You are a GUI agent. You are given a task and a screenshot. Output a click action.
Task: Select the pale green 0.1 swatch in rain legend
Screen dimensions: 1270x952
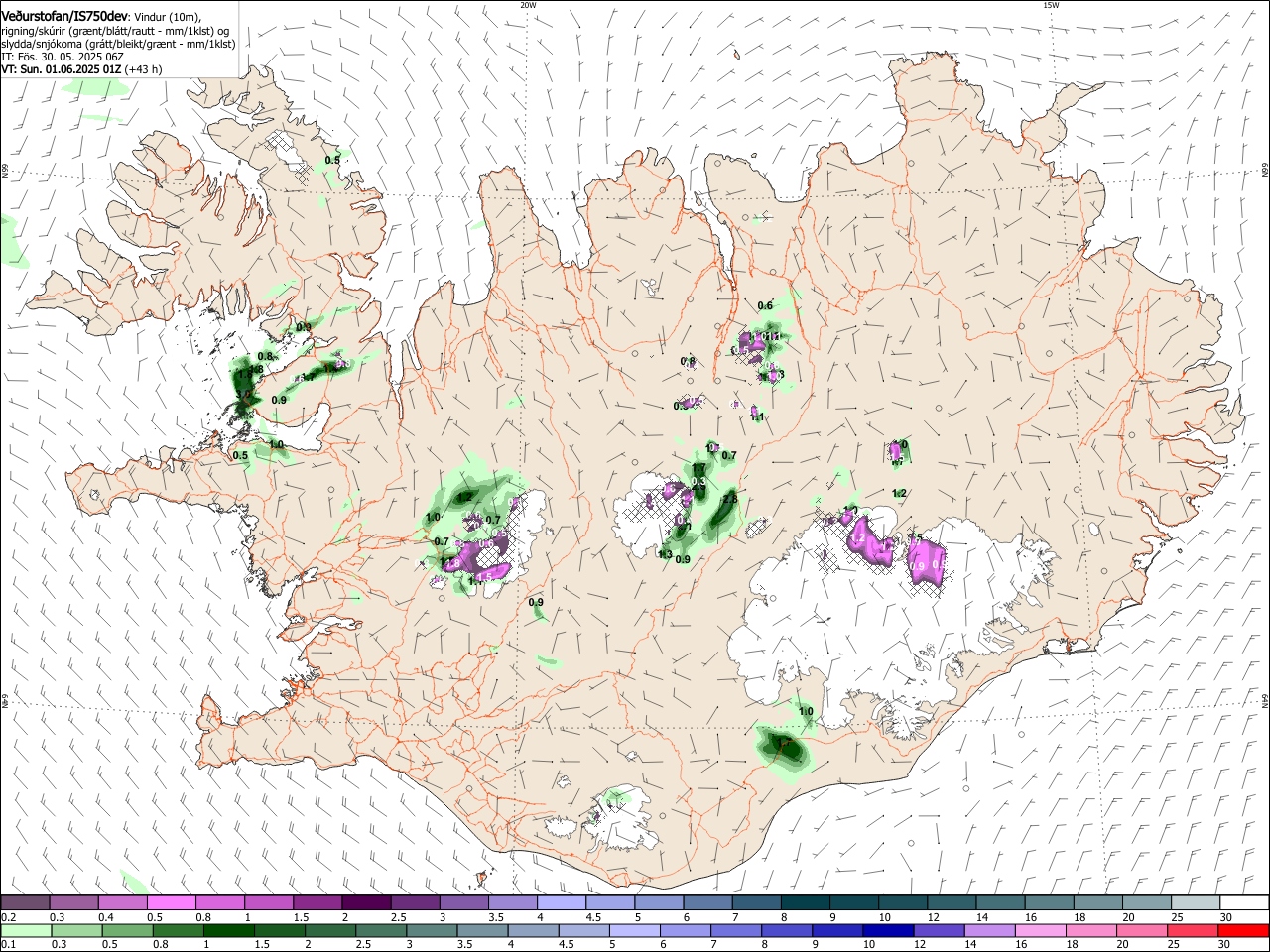pyautogui.click(x=26, y=930)
